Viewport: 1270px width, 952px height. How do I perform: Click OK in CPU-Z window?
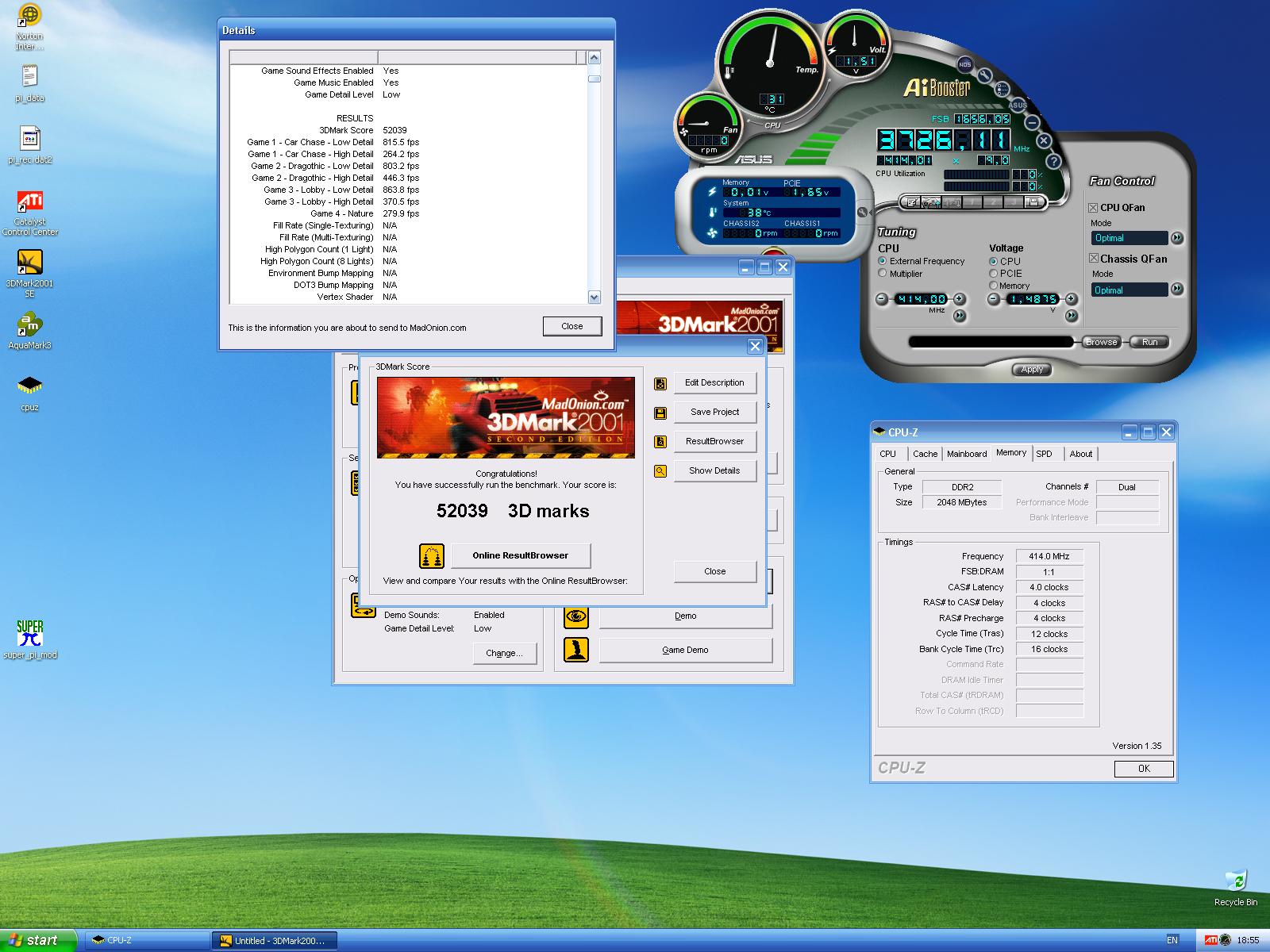point(1144,768)
